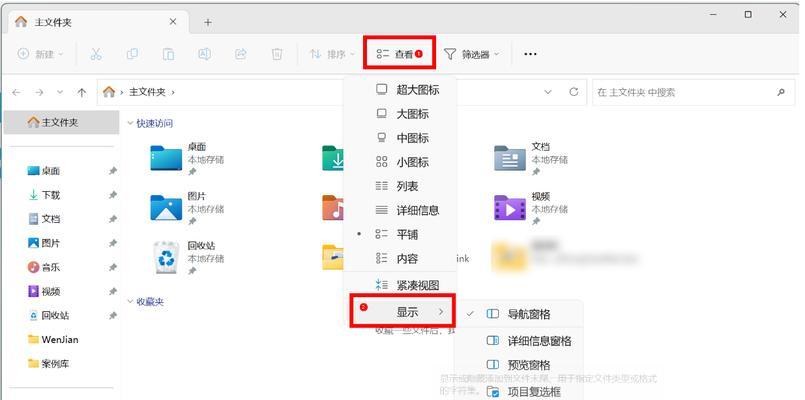Screen dimensions: 805x400
Task: Click 主文件夹 breadcrumb in address bar
Action: pos(147,92)
